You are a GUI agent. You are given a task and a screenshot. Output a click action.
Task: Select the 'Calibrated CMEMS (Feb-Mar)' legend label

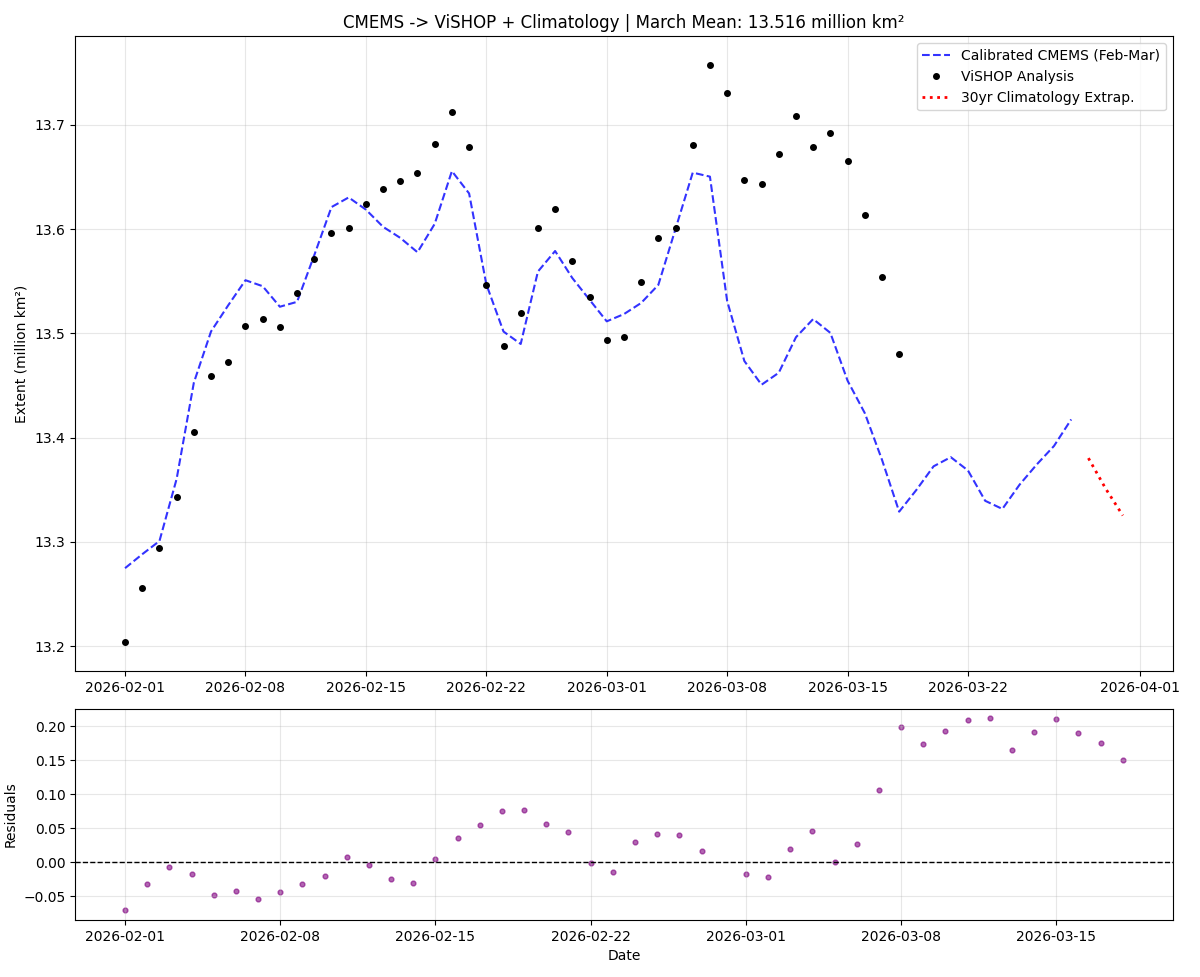(x=1060, y=56)
